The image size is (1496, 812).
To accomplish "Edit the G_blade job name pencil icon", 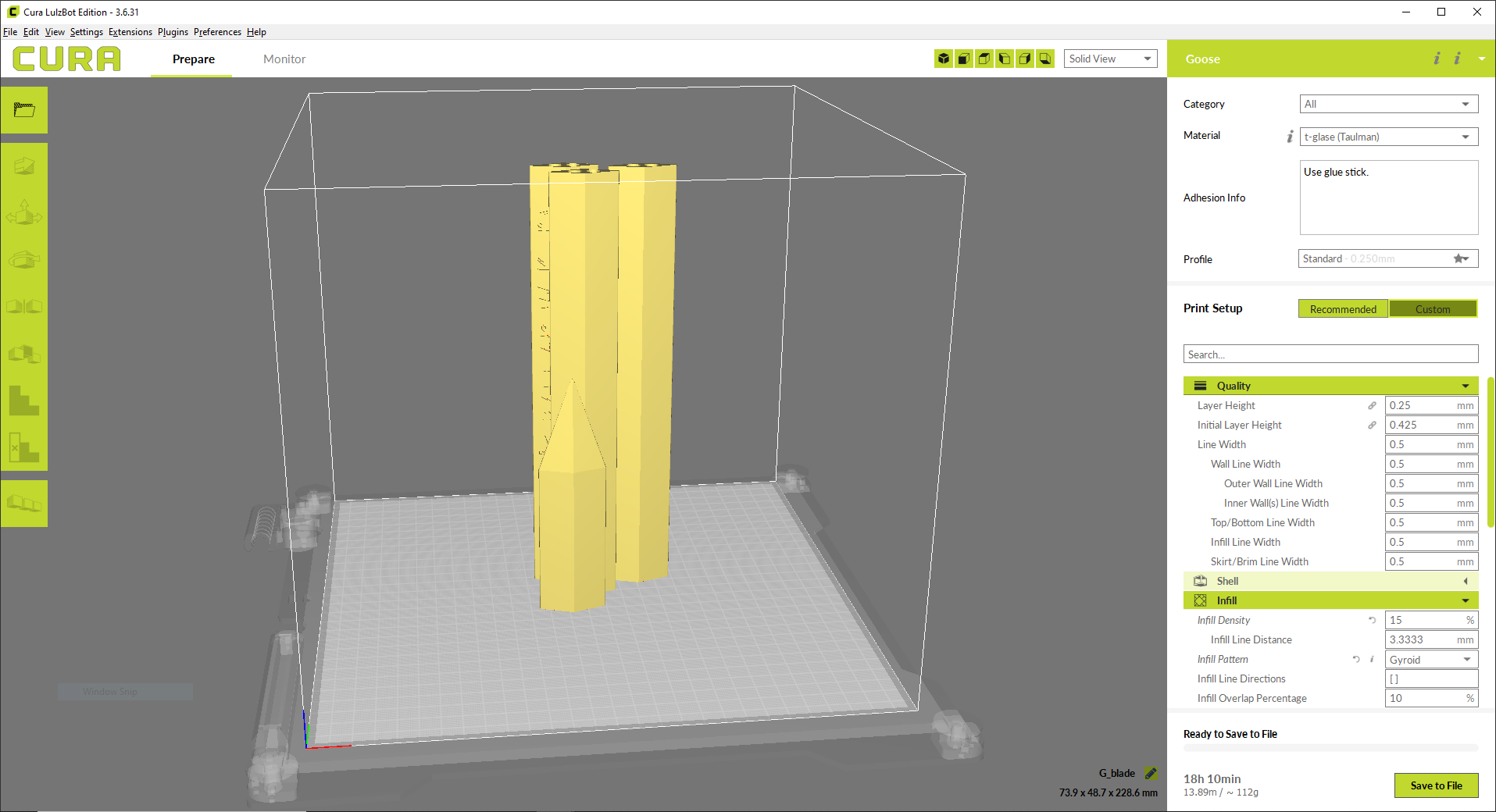I will [1151, 773].
